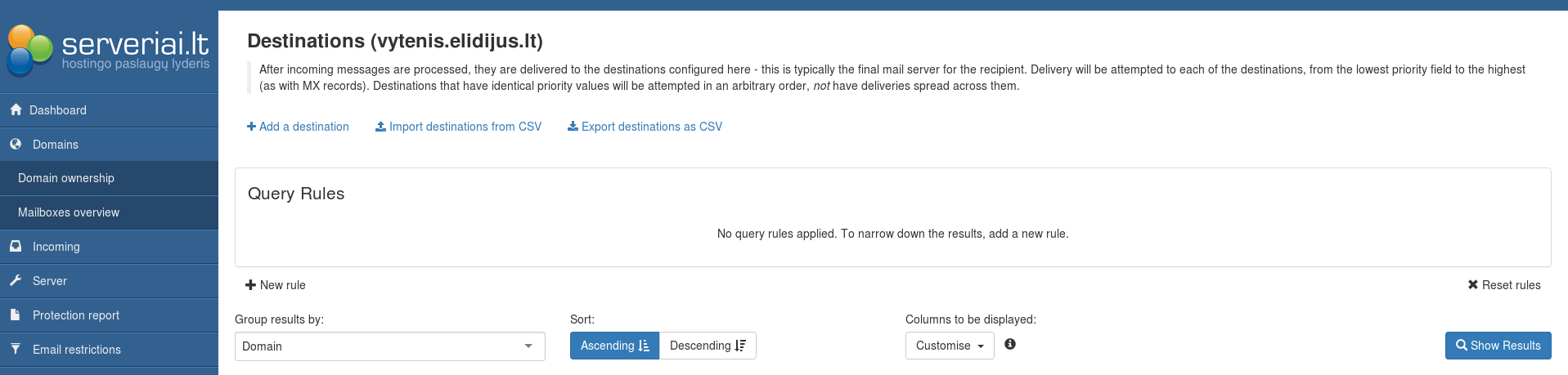This screenshot has height=375, width=1568.
Task: Click the Protection report document icon
Action: click(x=16, y=315)
